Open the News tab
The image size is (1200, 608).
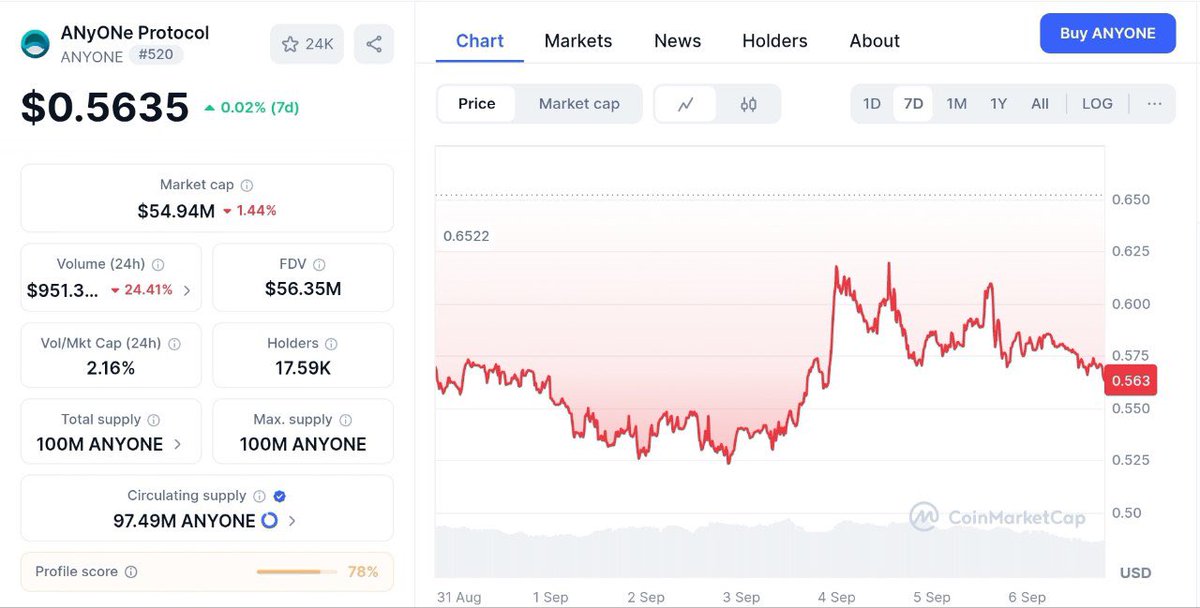pos(677,41)
